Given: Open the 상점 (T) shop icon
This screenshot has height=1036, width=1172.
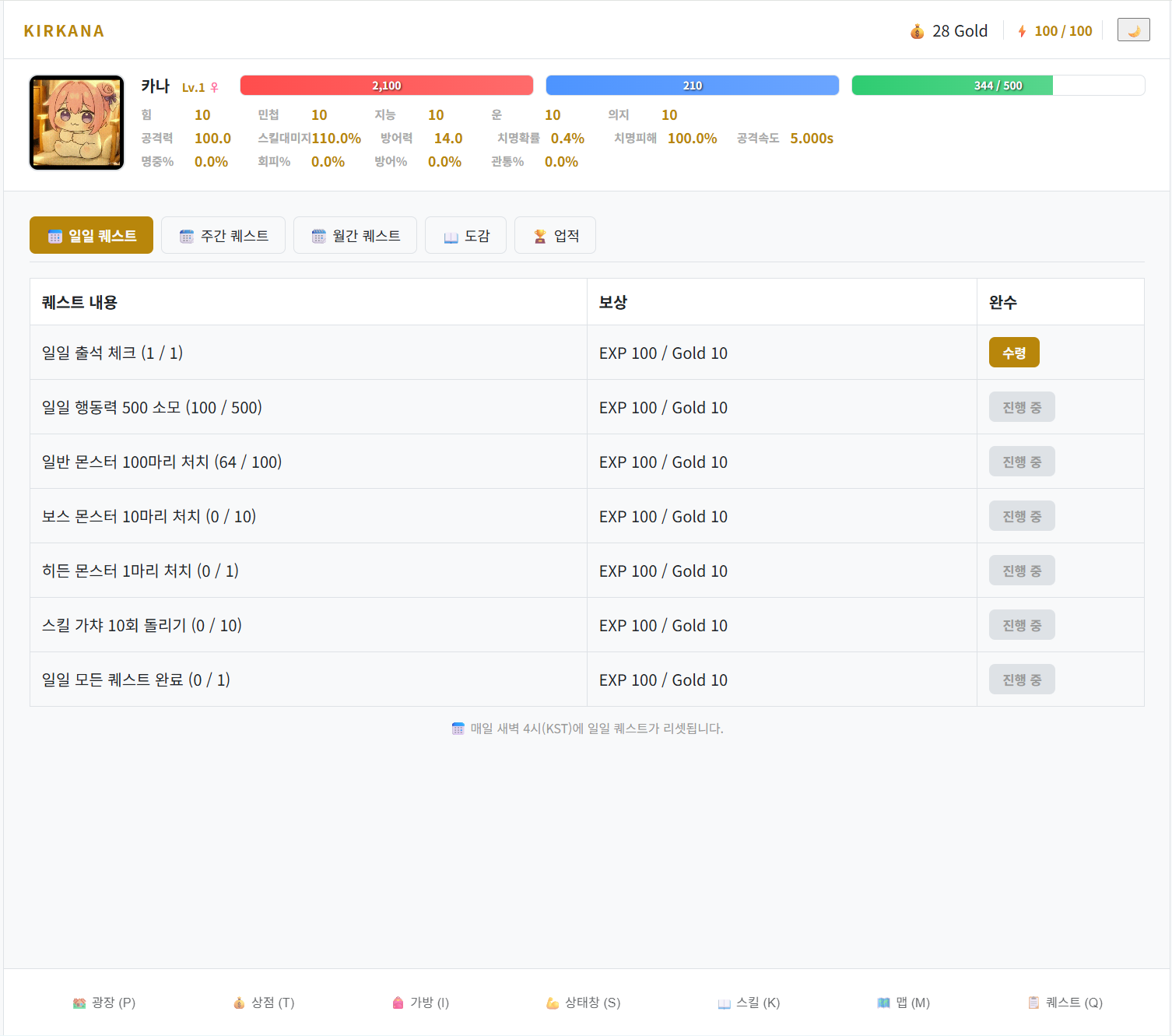Looking at the screenshot, I should (239, 1003).
